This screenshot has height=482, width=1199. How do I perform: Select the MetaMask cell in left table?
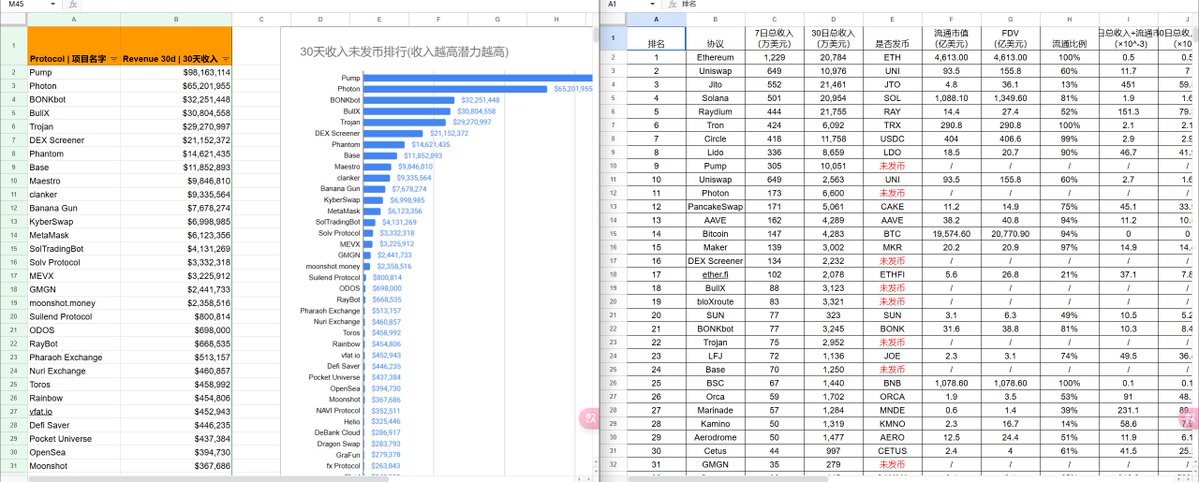(73, 236)
